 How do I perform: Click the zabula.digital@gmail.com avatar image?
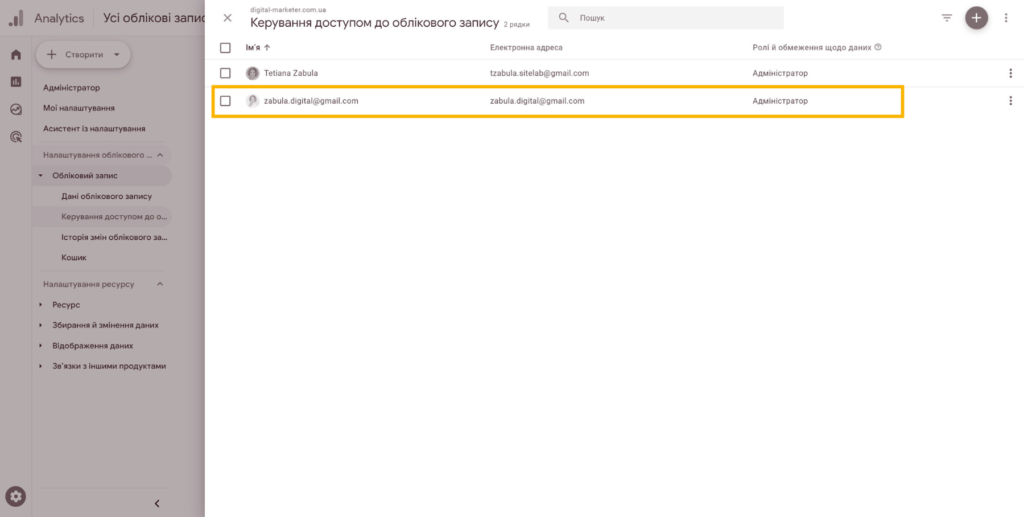click(252, 101)
